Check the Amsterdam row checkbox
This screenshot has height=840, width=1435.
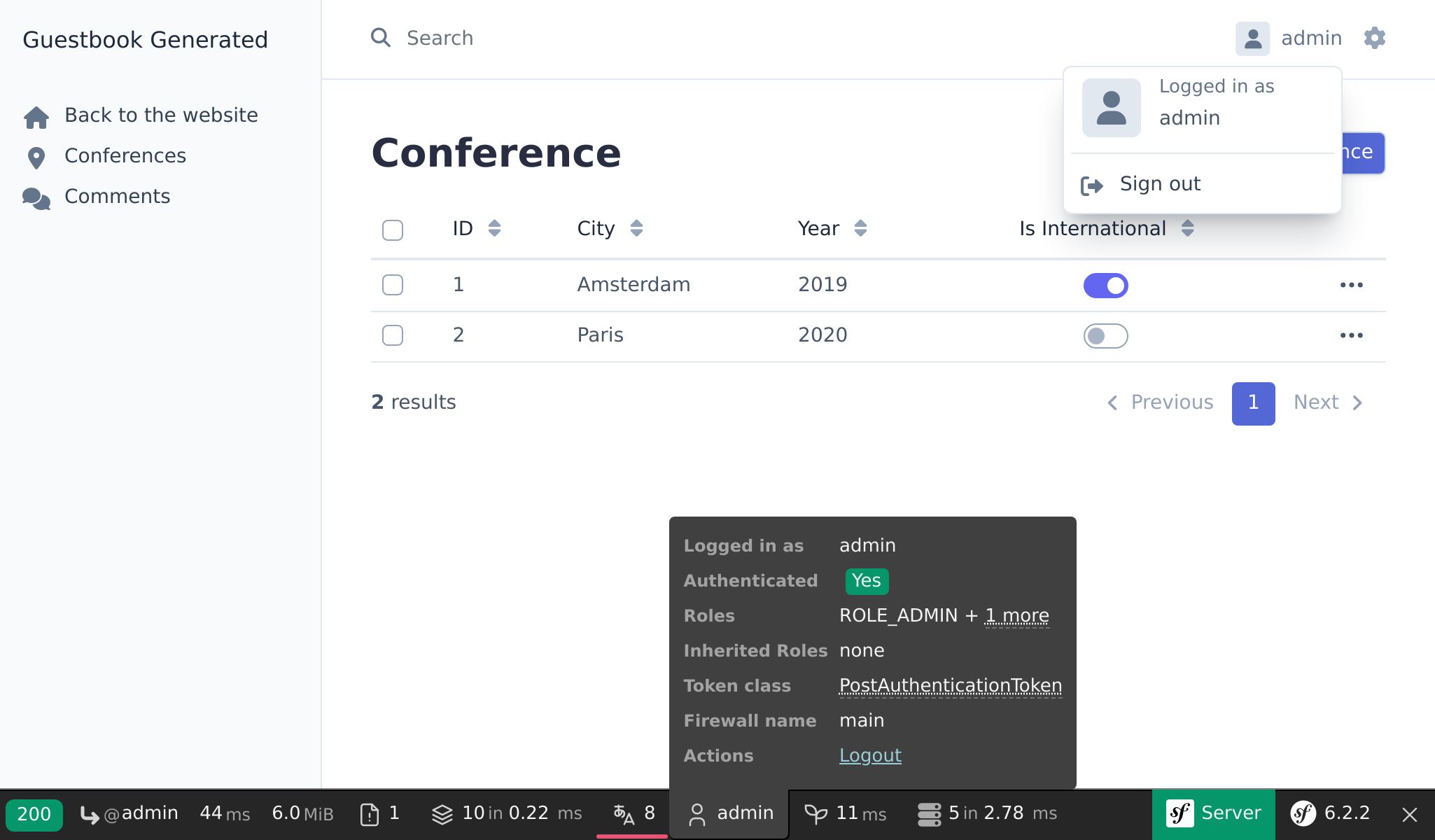(392, 285)
